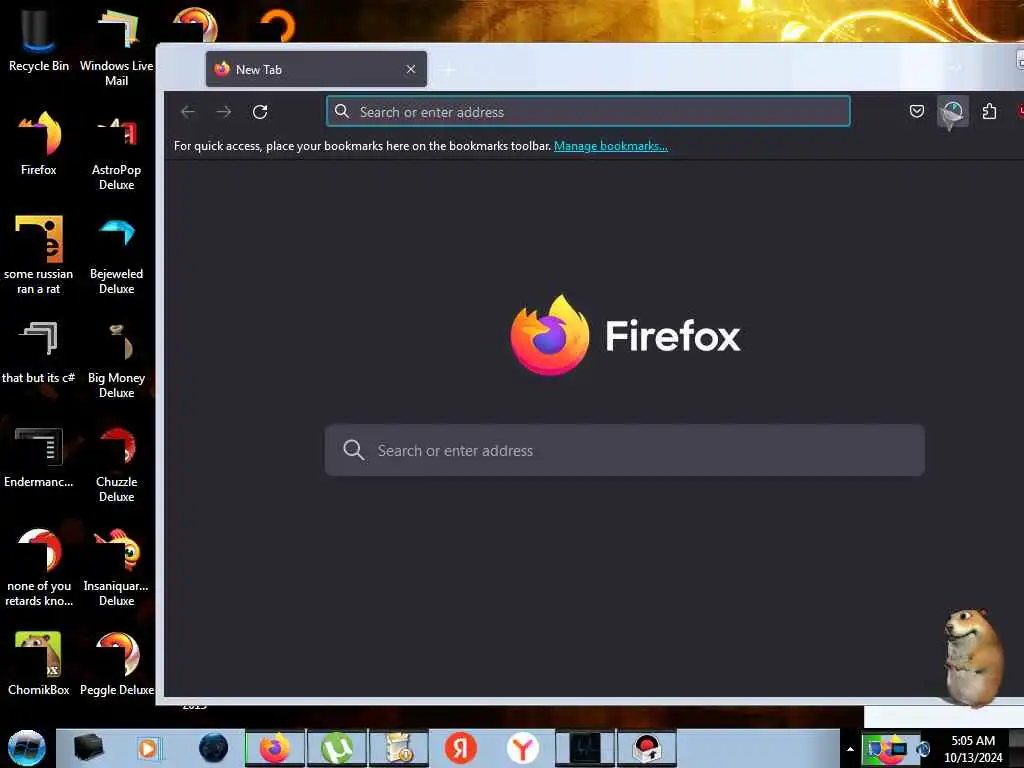Open Insaniquar... Deluxe desktop icon
Viewport: 1024px width, 768px height.
(116, 567)
